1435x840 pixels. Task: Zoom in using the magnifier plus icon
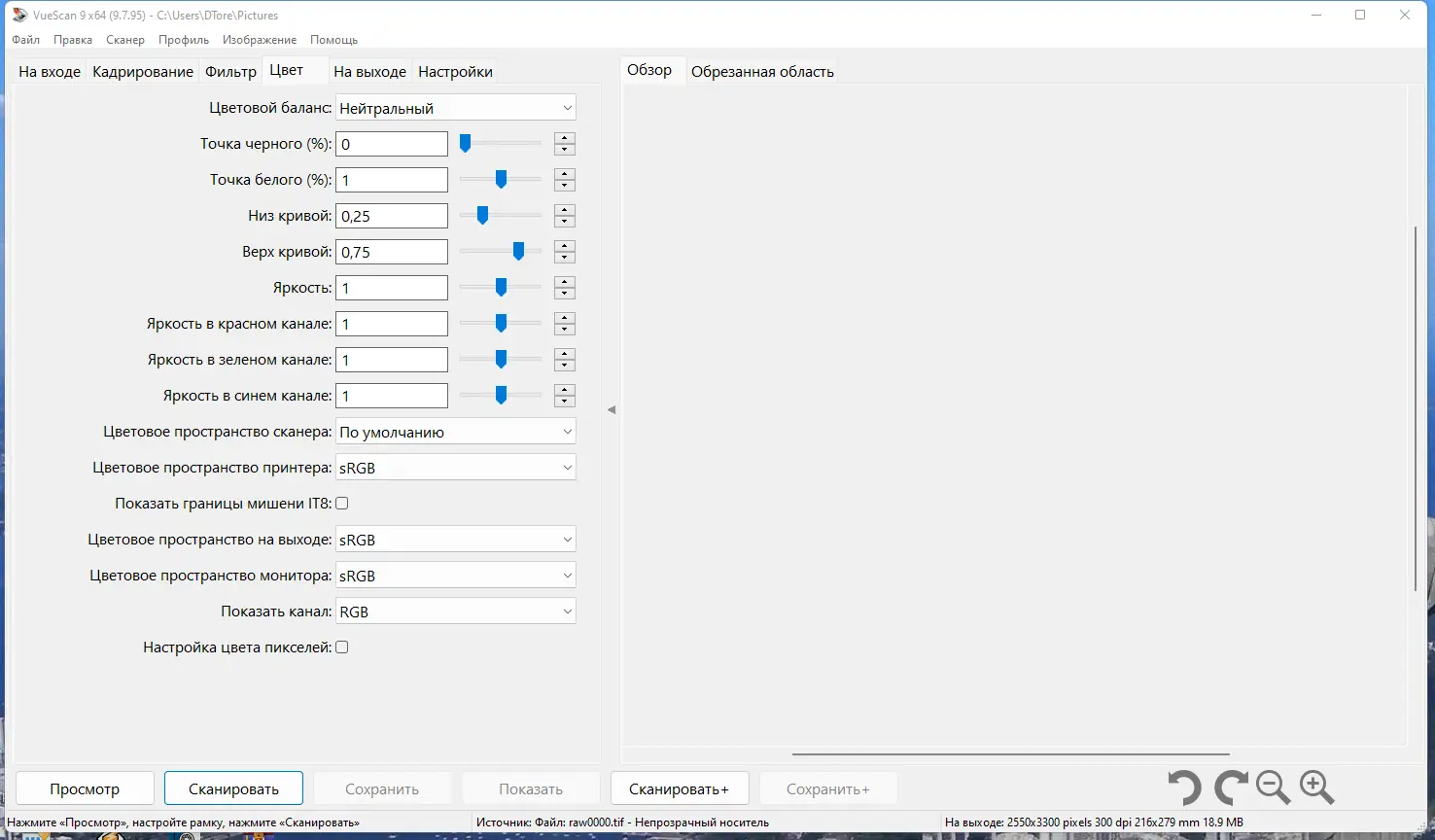click(x=1317, y=787)
